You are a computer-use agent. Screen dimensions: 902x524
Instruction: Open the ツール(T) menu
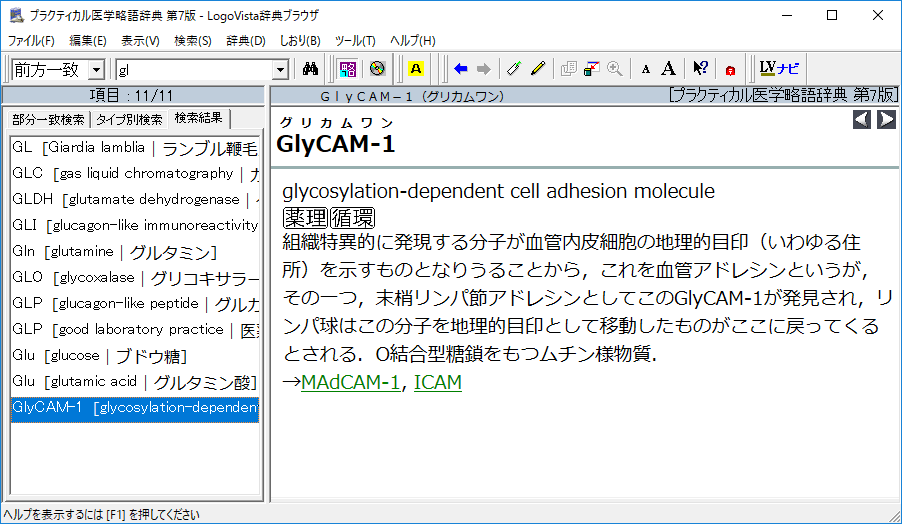click(355, 41)
